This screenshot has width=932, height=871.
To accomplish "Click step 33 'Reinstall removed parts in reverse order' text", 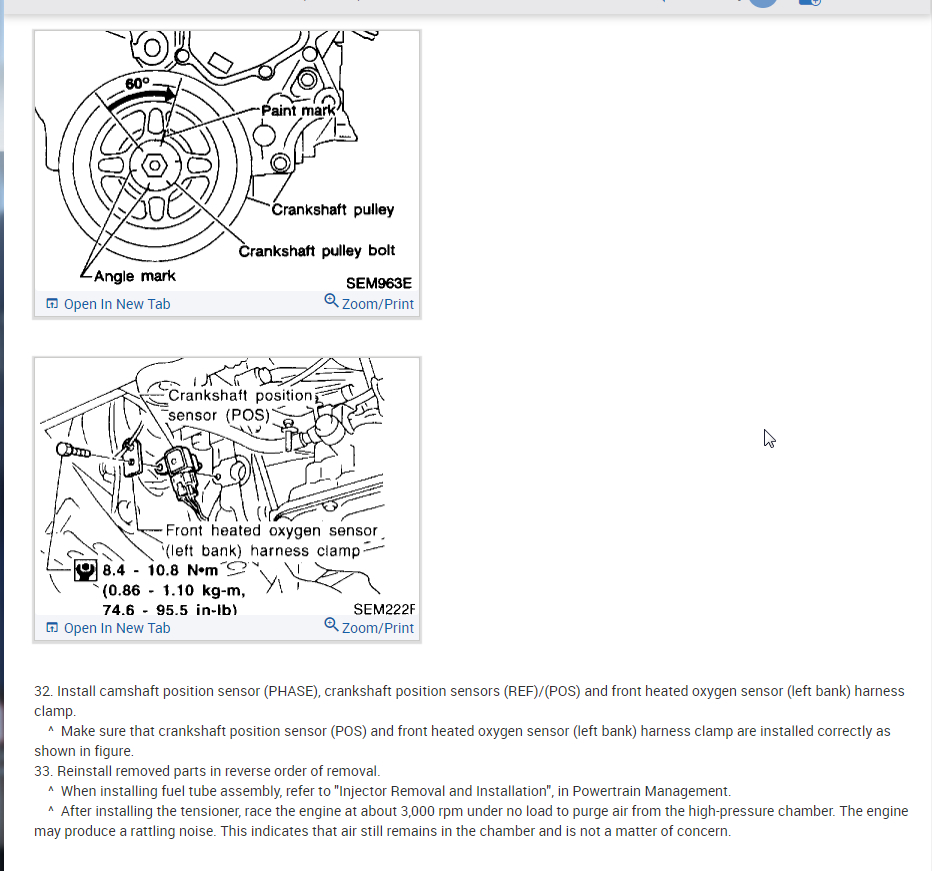I will click(207, 771).
